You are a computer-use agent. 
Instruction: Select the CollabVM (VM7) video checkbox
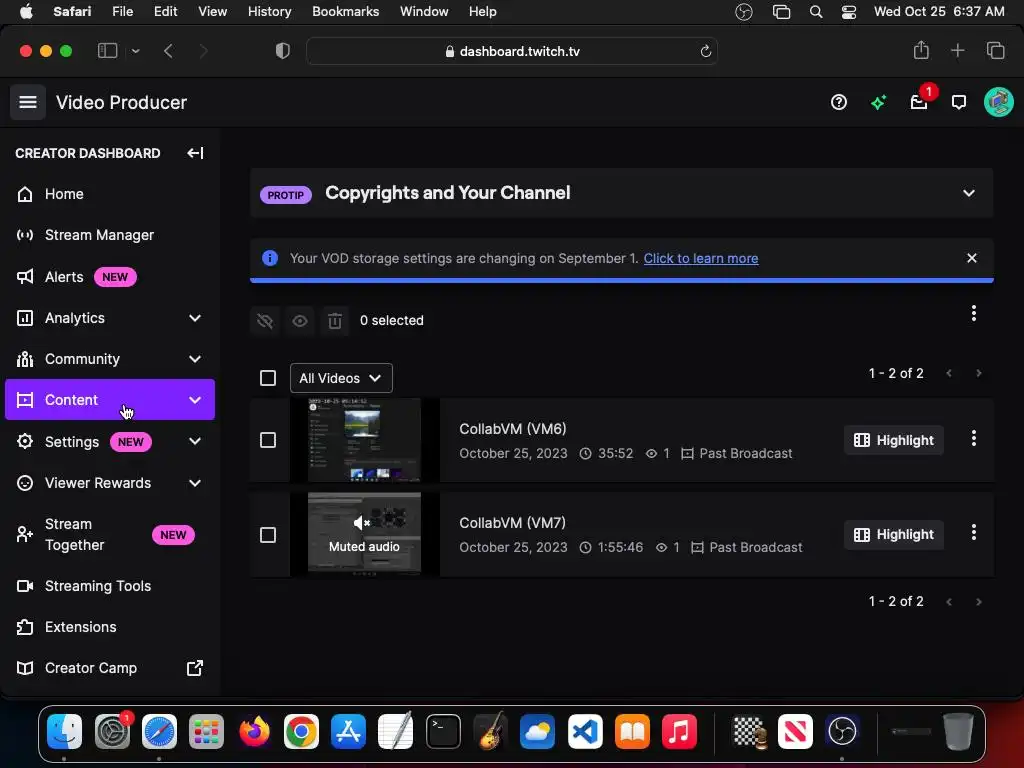(x=268, y=535)
